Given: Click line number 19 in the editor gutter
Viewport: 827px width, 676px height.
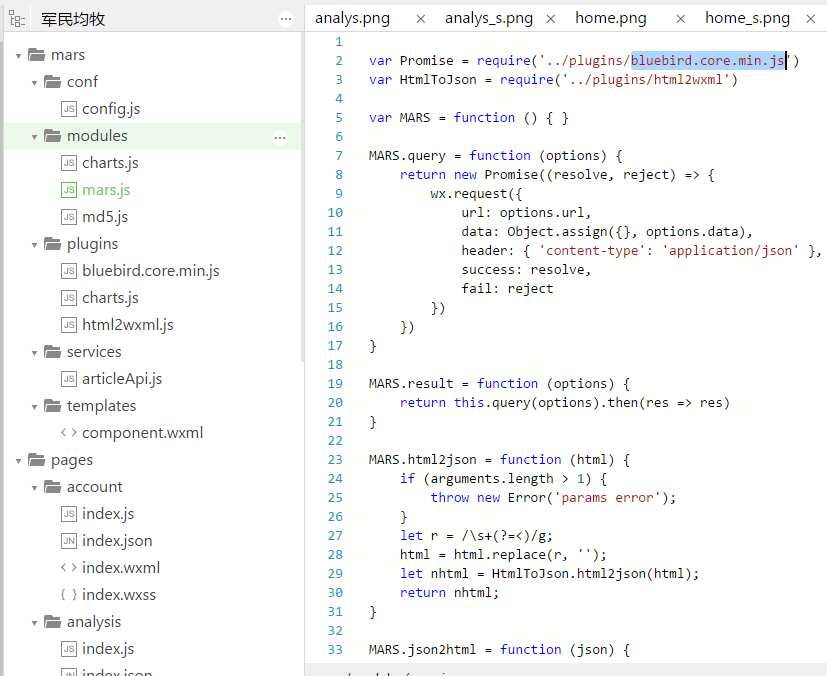Looking at the screenshot, I should (x=334, y=383).
